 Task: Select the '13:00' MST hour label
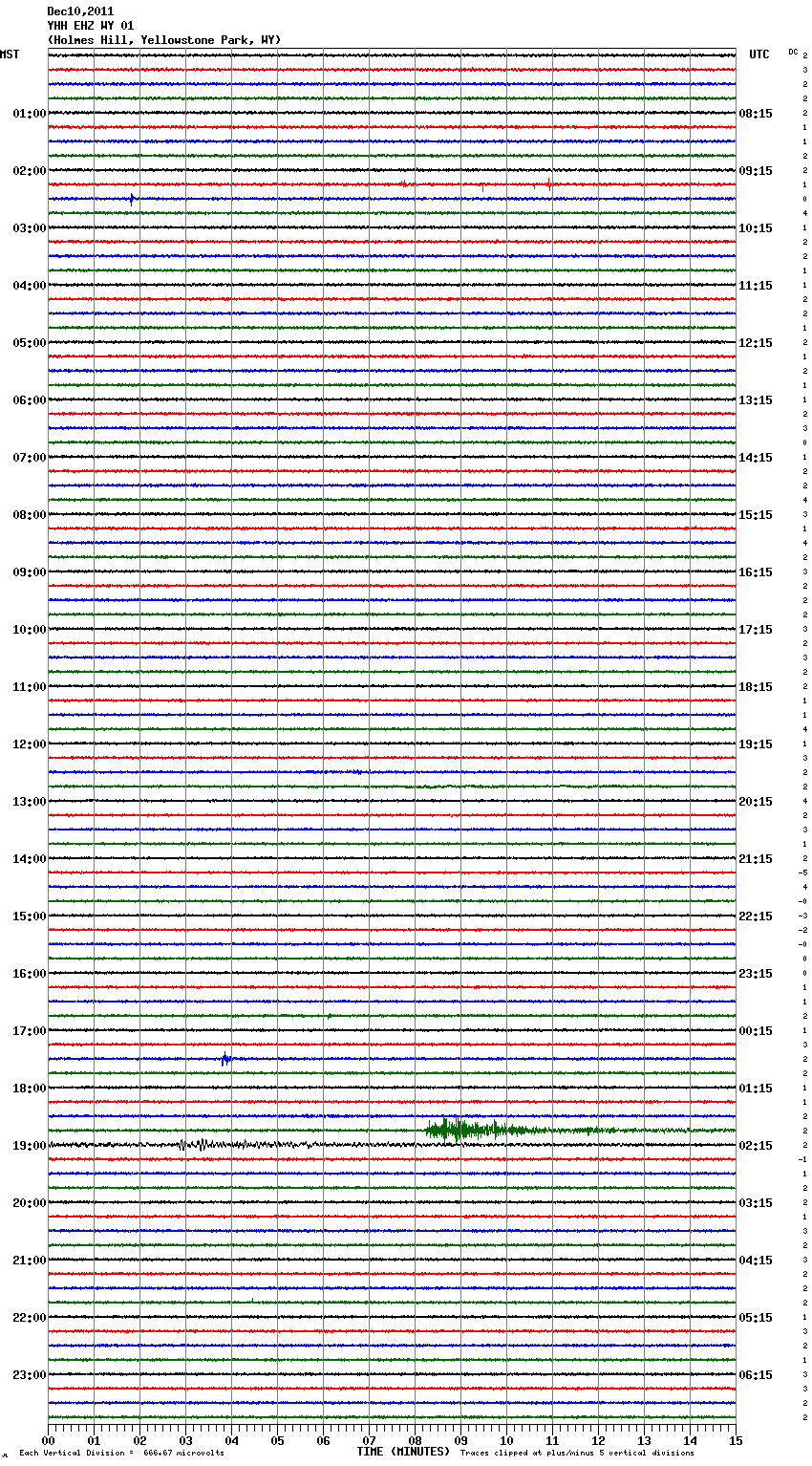click(x=30, y=802)
